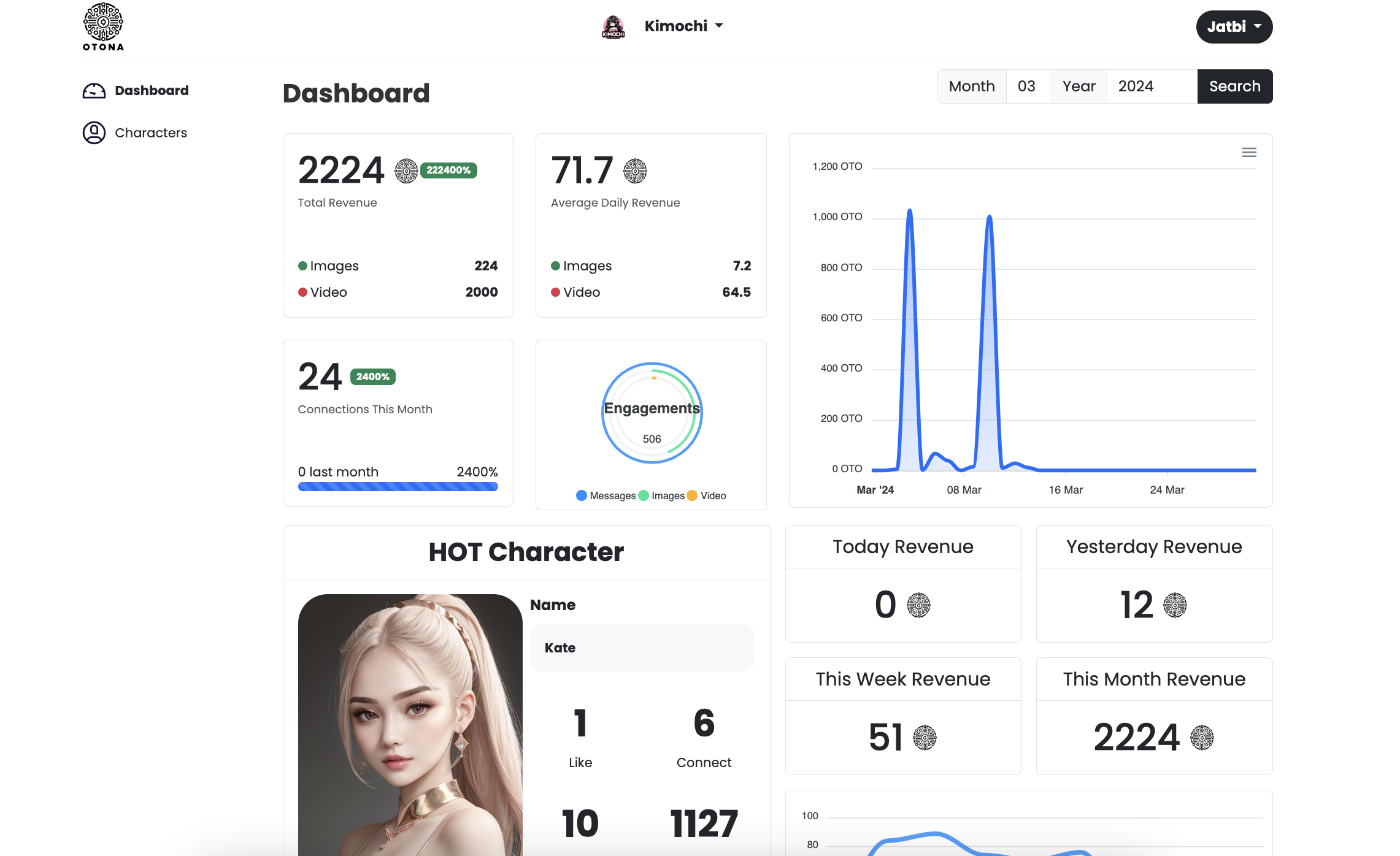Viewport: 1400px width, 856px height.
Task: Click OTO coin icon beside Average Daily Revenue
Action: 635,170
